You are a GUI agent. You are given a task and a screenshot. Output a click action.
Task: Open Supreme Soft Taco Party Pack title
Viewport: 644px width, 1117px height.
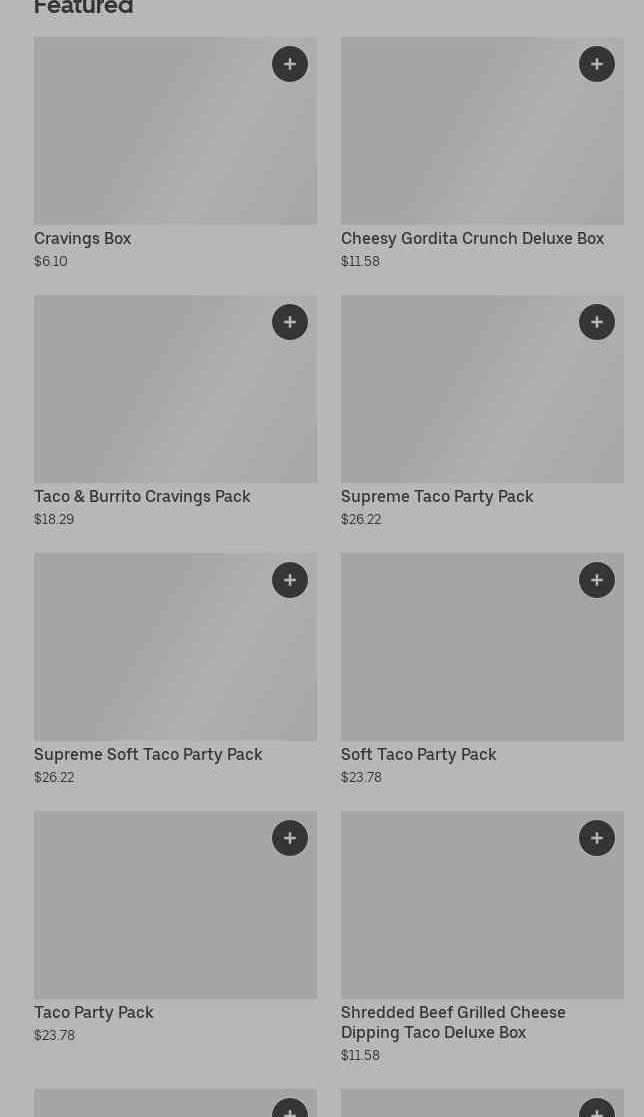pyautogui.click(x=148, y=754)
